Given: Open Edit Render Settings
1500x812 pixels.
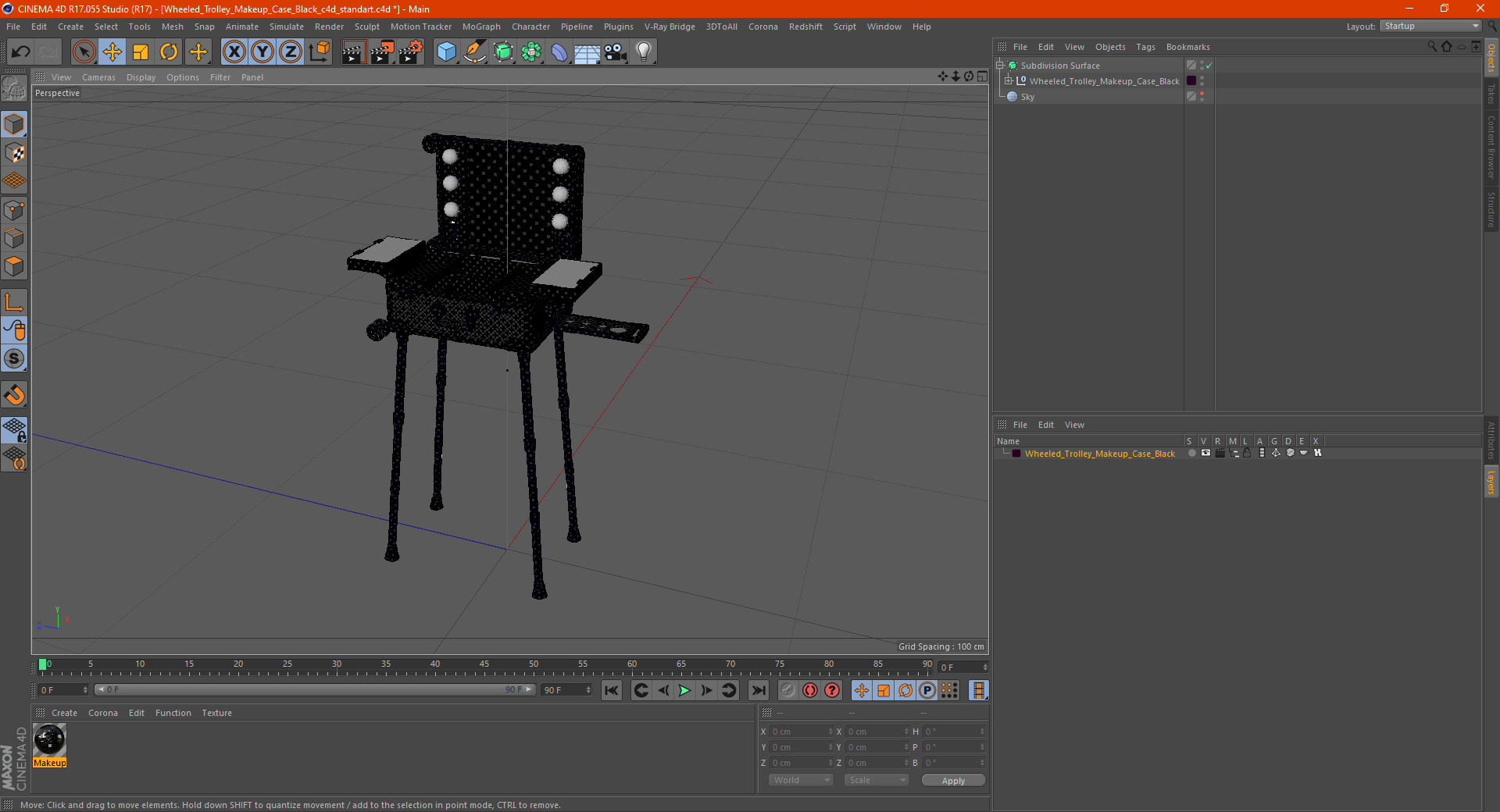Looking at the screenshot, I should (x=411, y=52).
